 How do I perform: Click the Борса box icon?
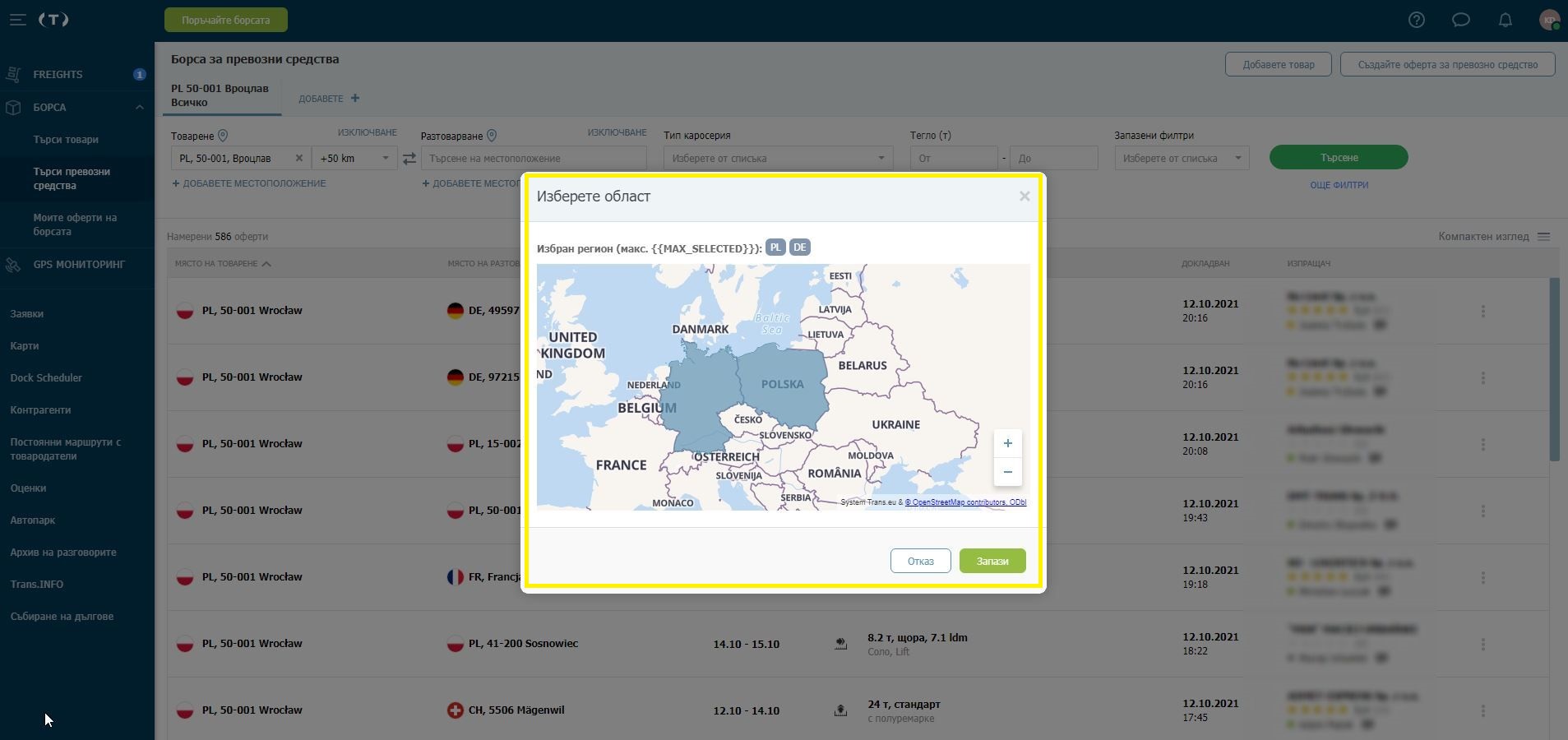click(13, 108)
